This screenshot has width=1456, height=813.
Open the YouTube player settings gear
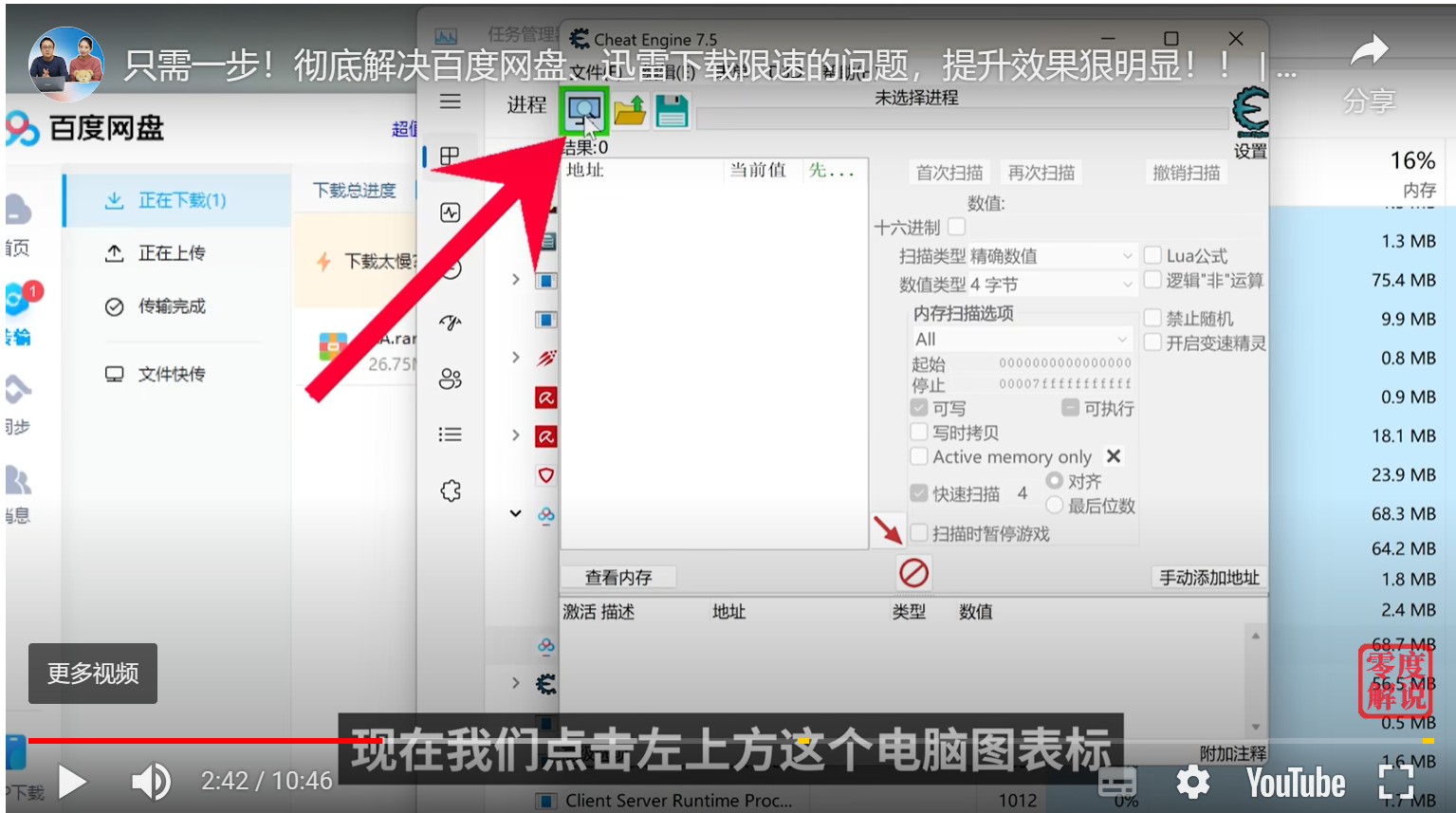point(1193,783)
